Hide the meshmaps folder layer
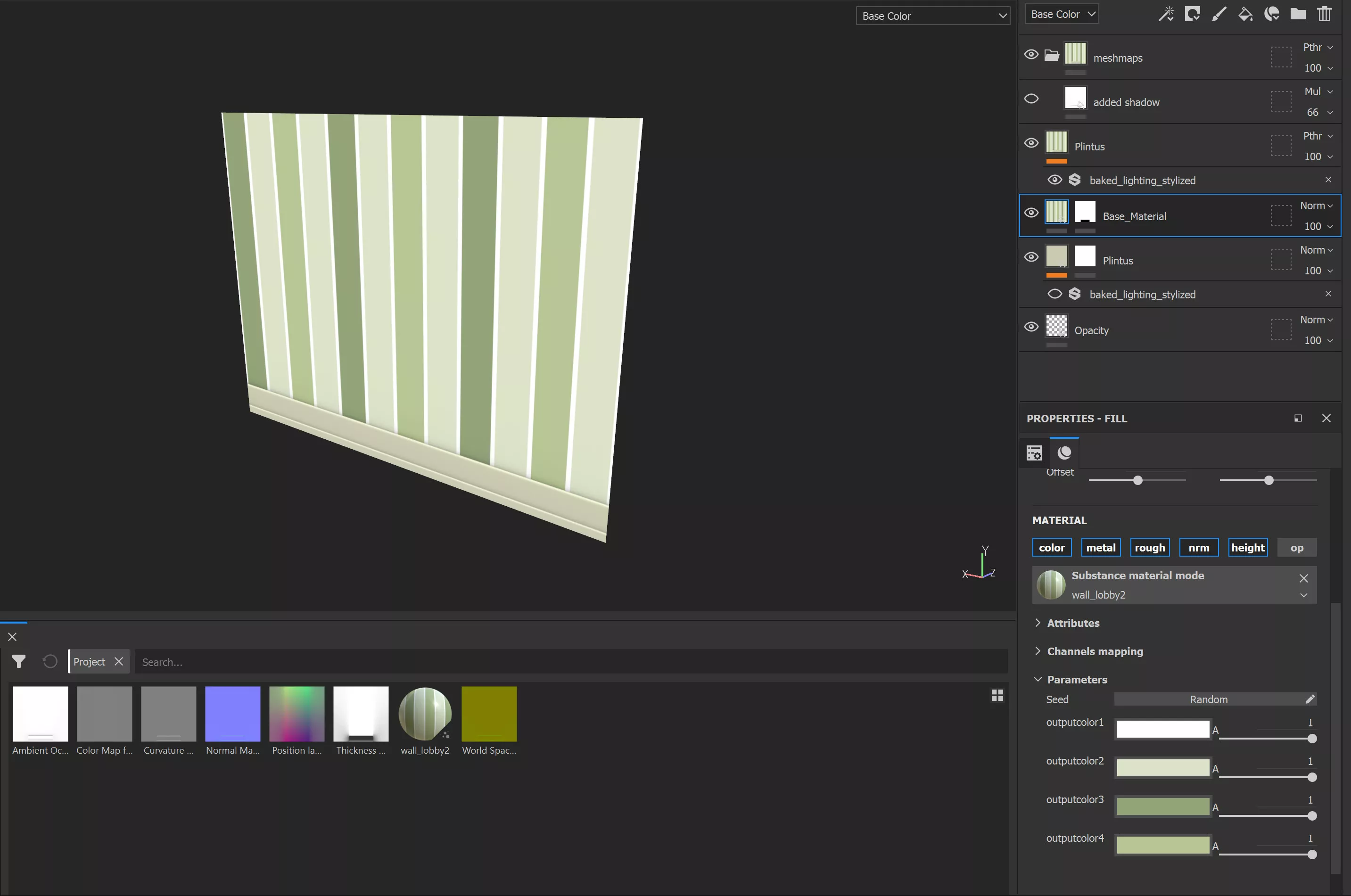The width and height of the screenshot is (1351, 896). 1031,55
